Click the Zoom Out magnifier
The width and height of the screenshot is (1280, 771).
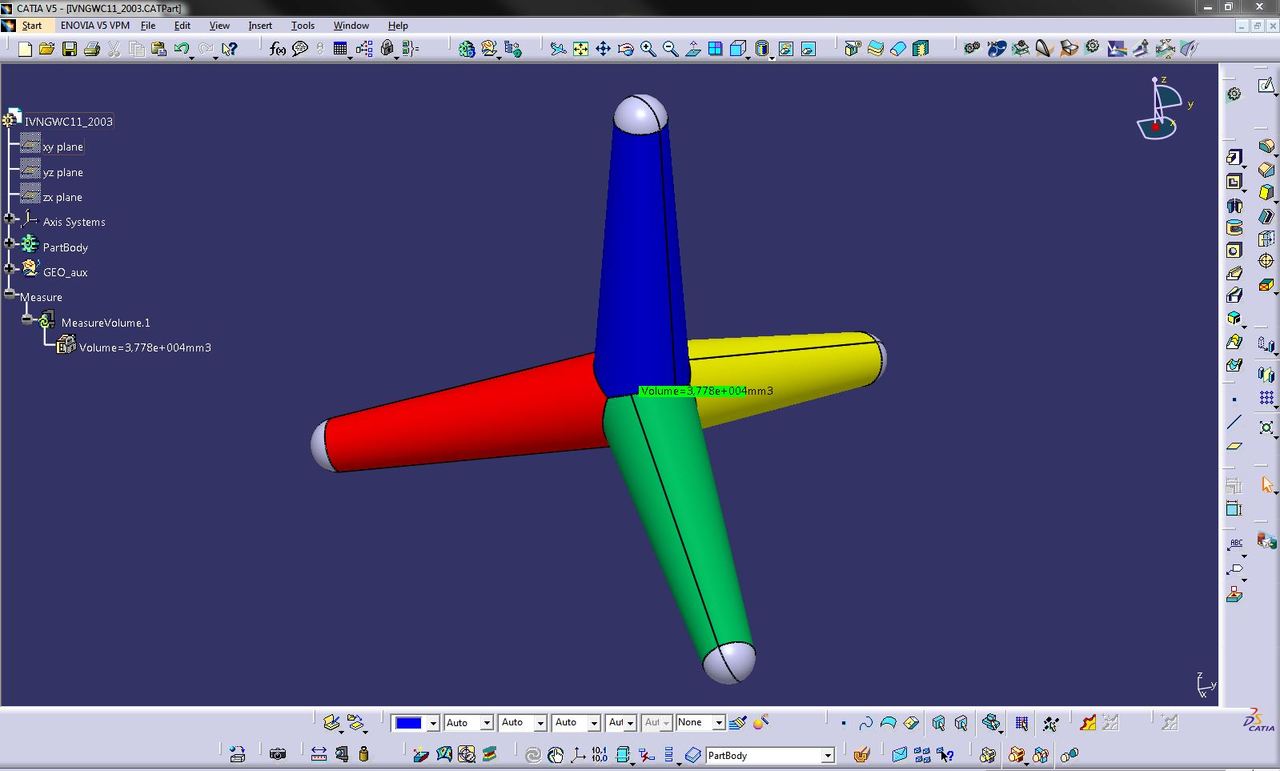pyautogui.click(x=670, y=48)
